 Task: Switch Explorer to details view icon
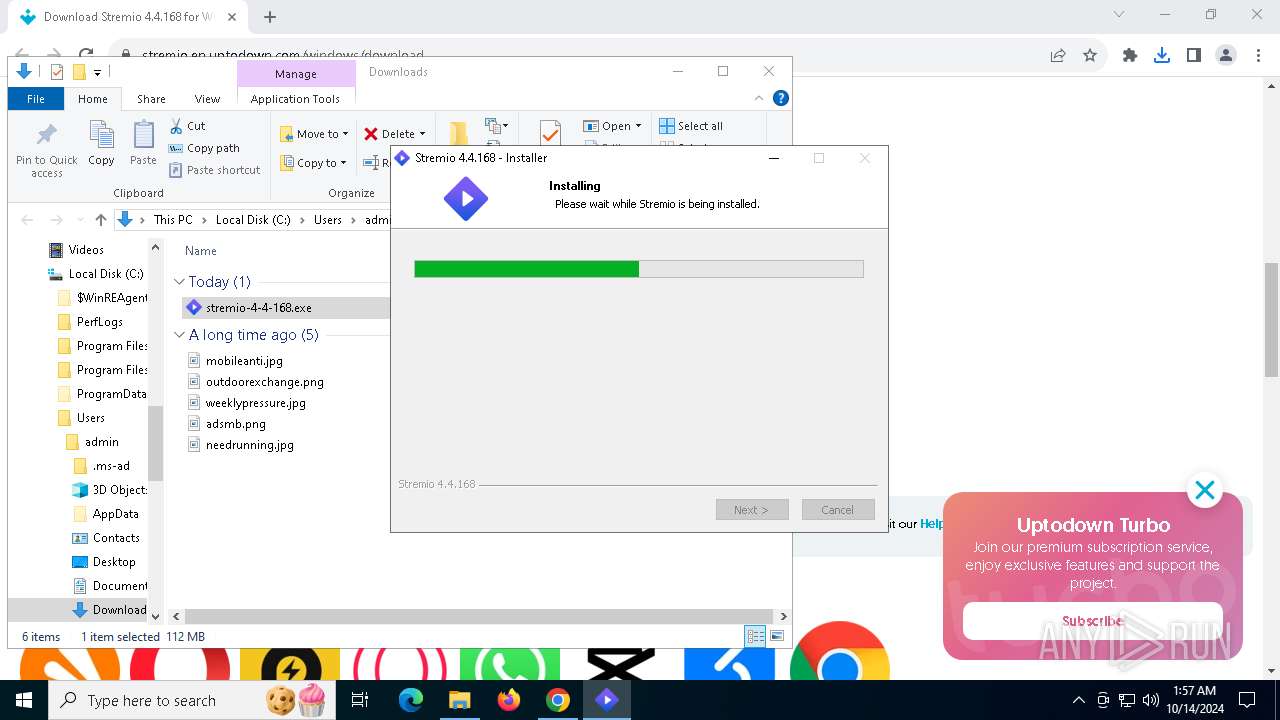pyautogui.click(x=756, y=636)
